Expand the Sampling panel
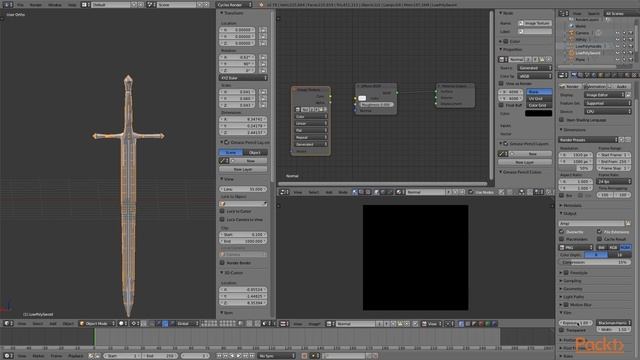Screen dimensions: 640x360 [561, 281]
